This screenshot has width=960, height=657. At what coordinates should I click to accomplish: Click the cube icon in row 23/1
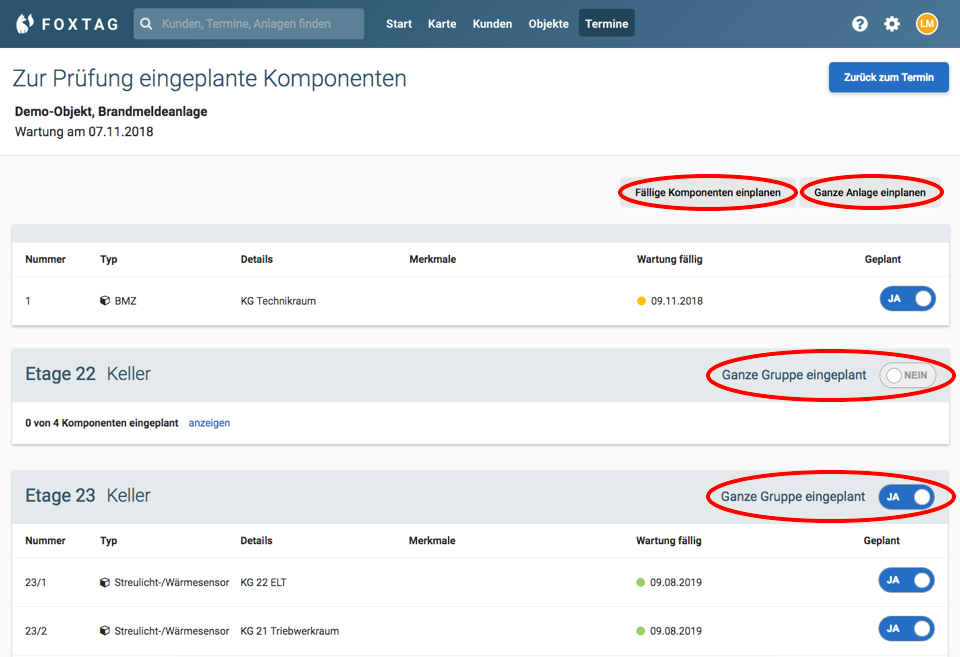[x=105, y=582]
